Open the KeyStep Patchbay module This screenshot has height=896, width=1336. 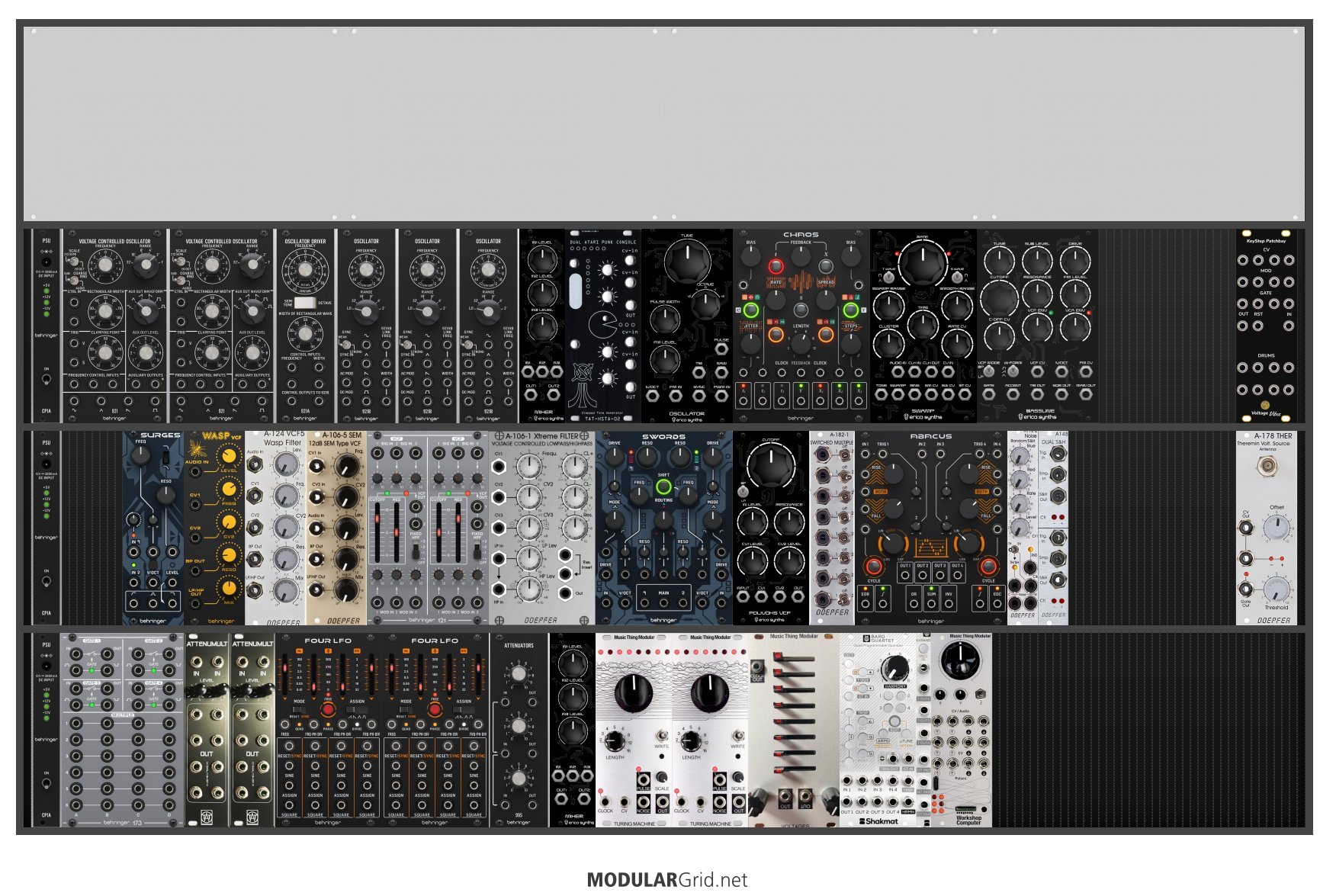(1266, 326)
